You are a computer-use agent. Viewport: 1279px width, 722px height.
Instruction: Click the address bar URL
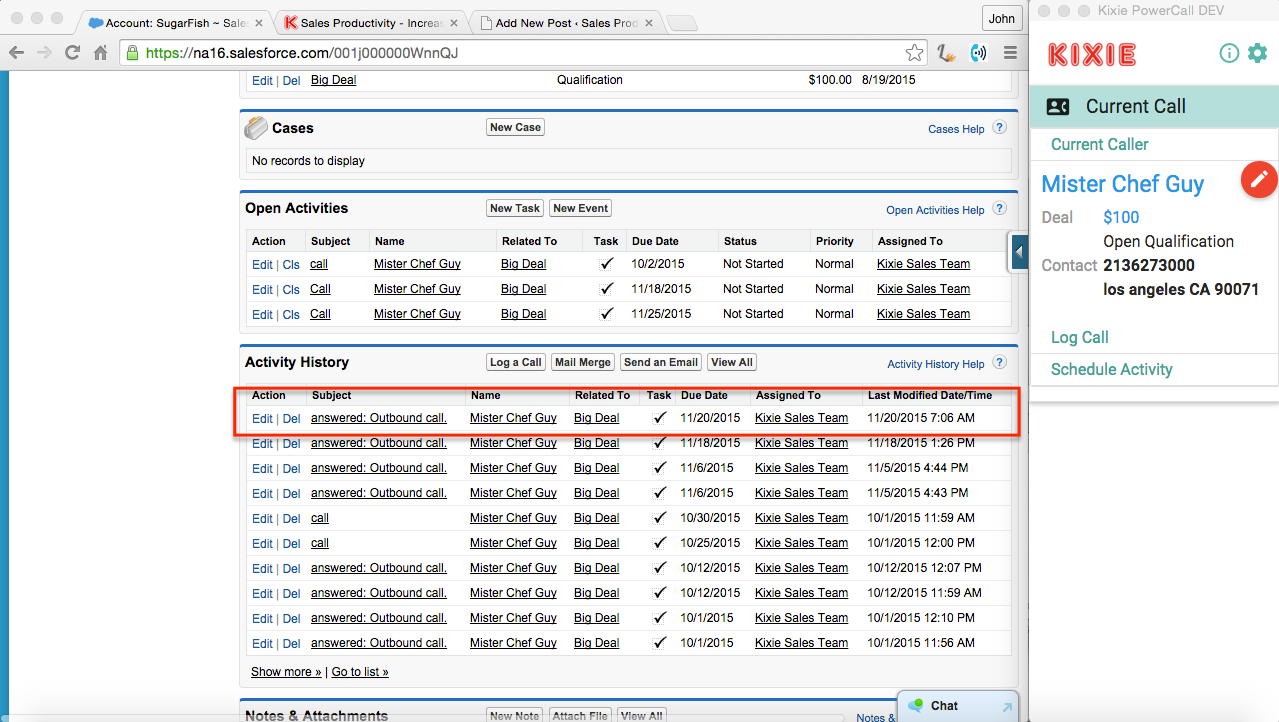302,53
